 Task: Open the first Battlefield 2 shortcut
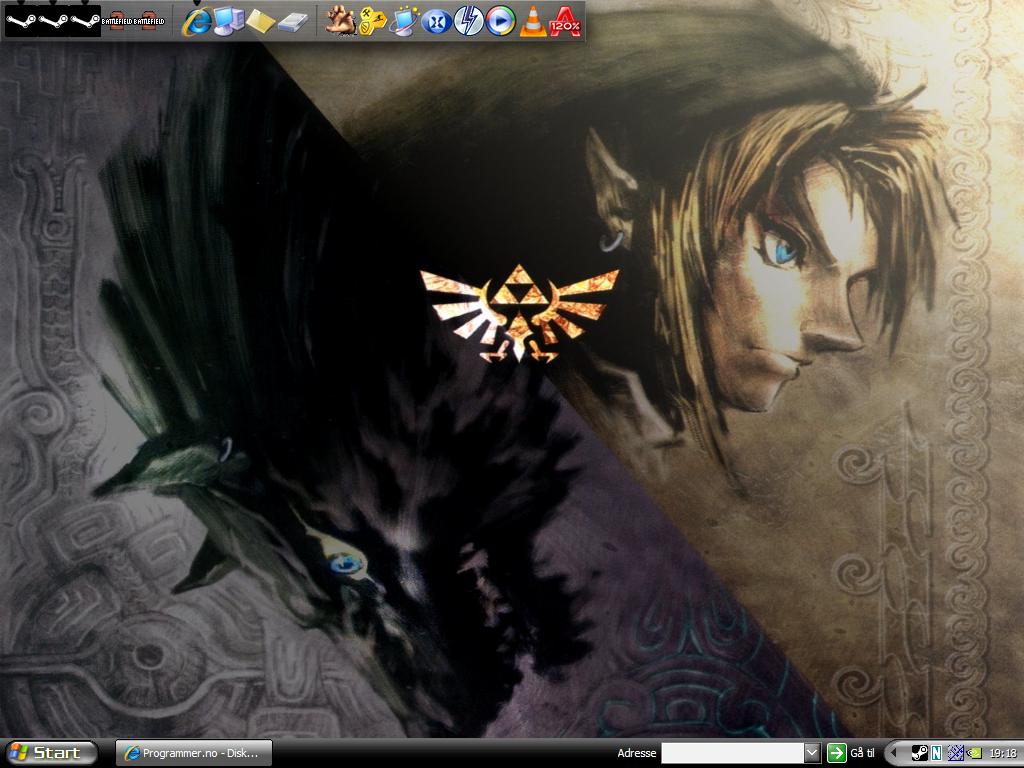click(117, 22)
